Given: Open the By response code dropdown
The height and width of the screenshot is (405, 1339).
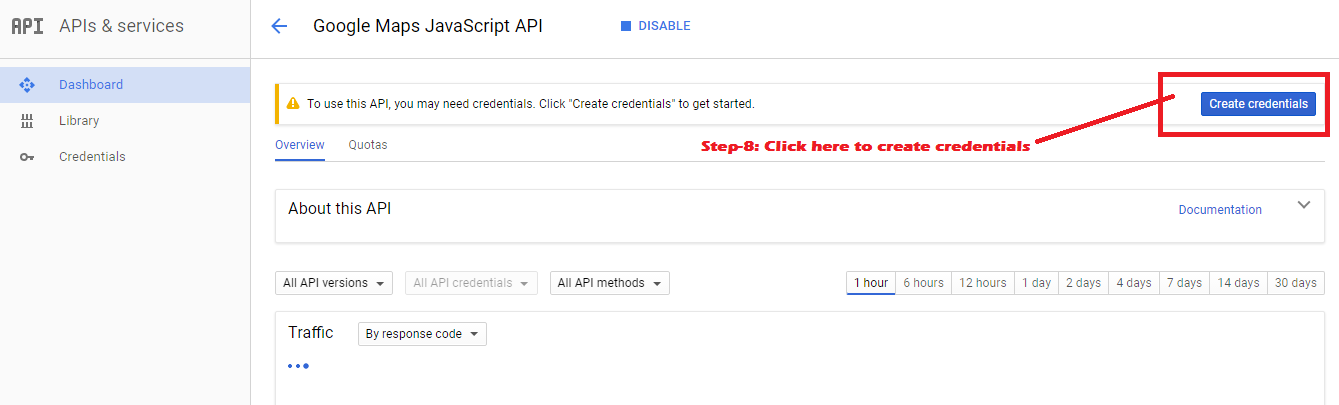Looking at the screenshot, I should pyautogui.click(x=422, y=334).
